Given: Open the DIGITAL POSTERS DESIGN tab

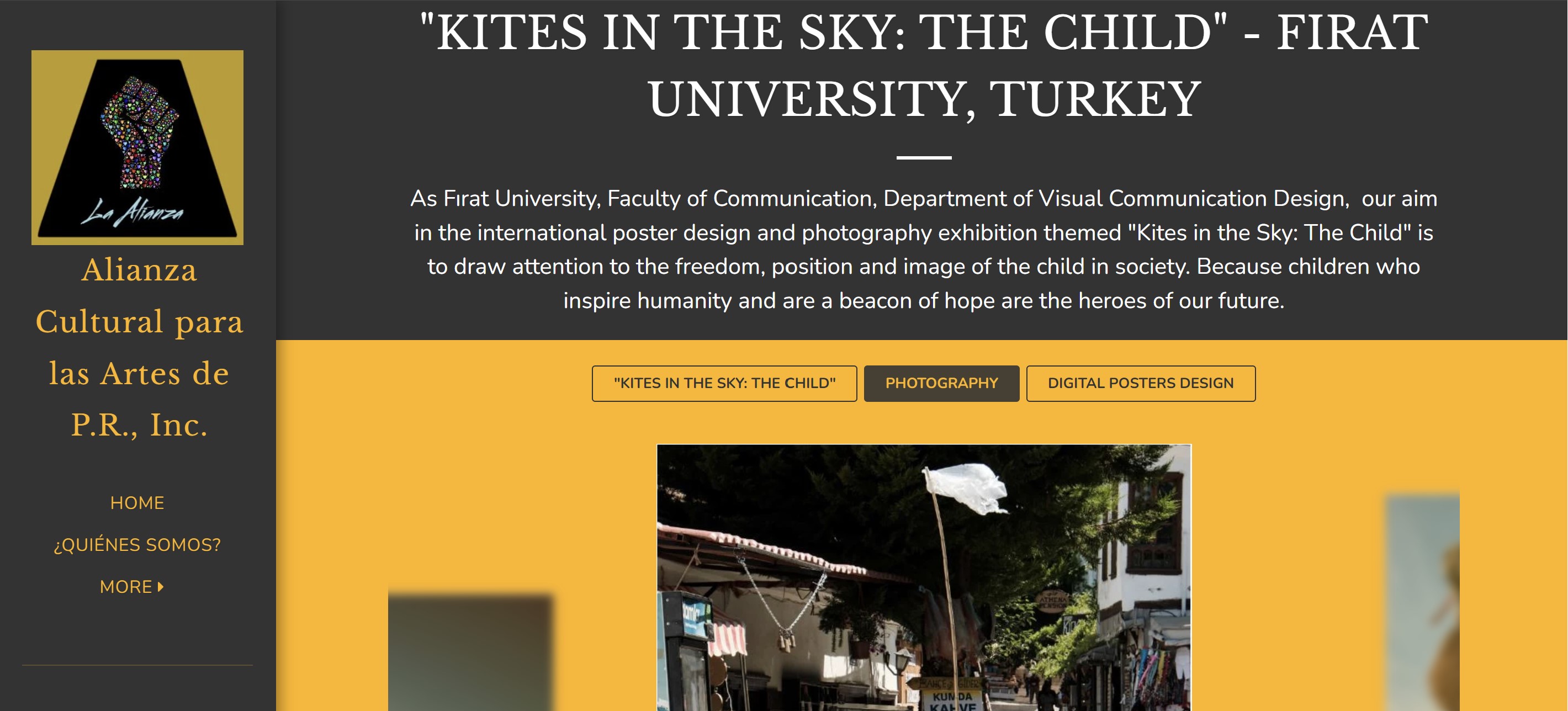Looking at the screenshot, I should (x=1141, y=384).
